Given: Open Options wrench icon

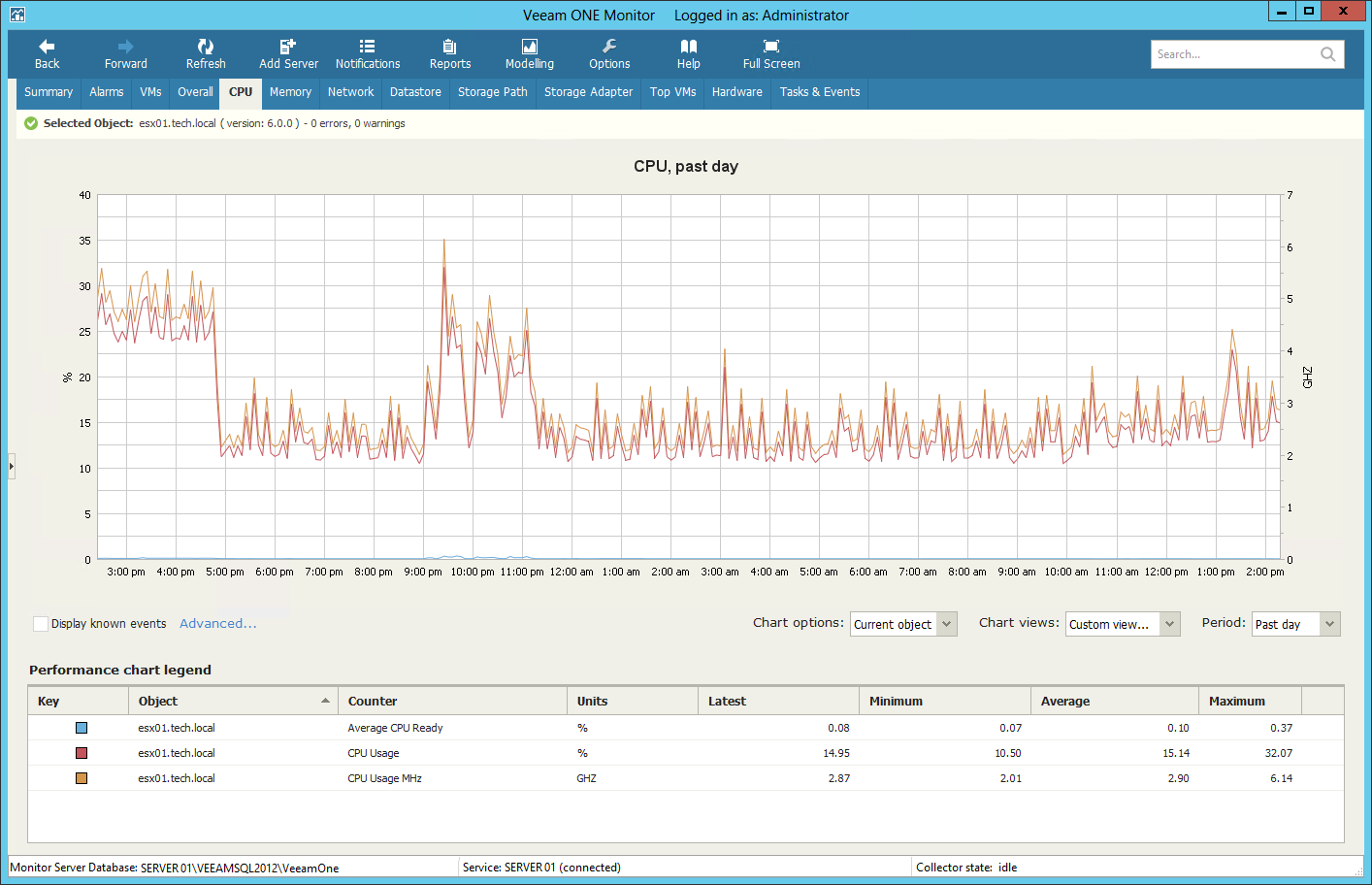Looking at the screenshot, I should 609,47.
